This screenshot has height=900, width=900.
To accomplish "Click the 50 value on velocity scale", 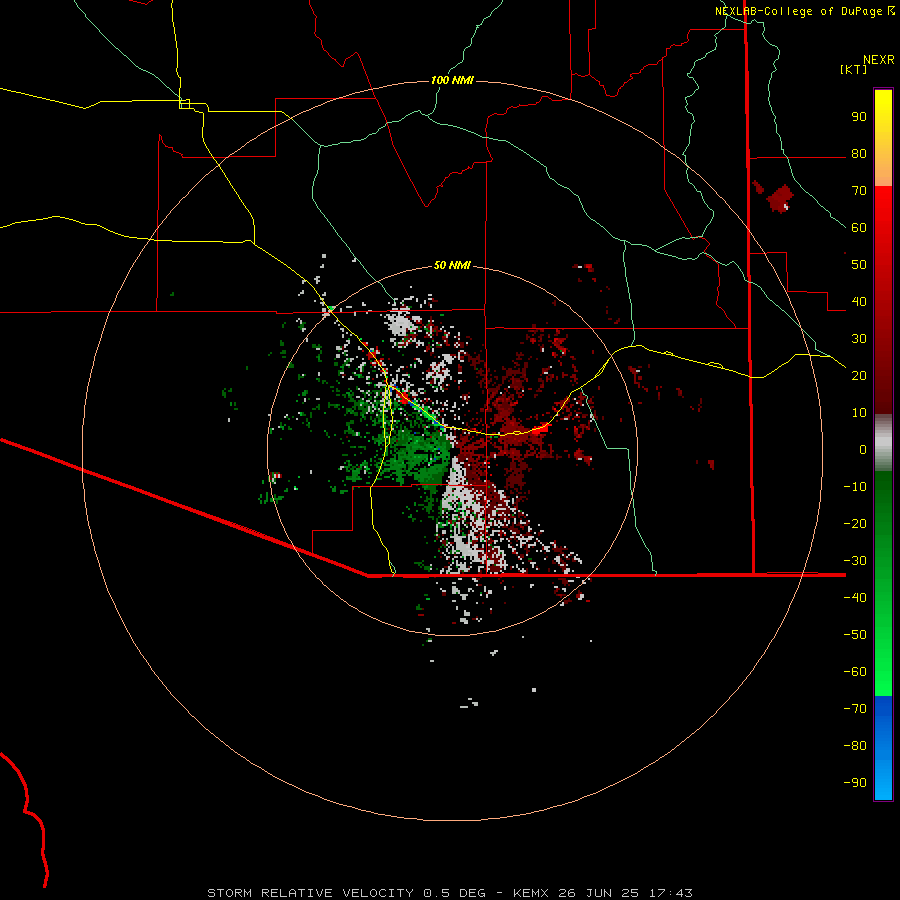I will click(859, 265).
